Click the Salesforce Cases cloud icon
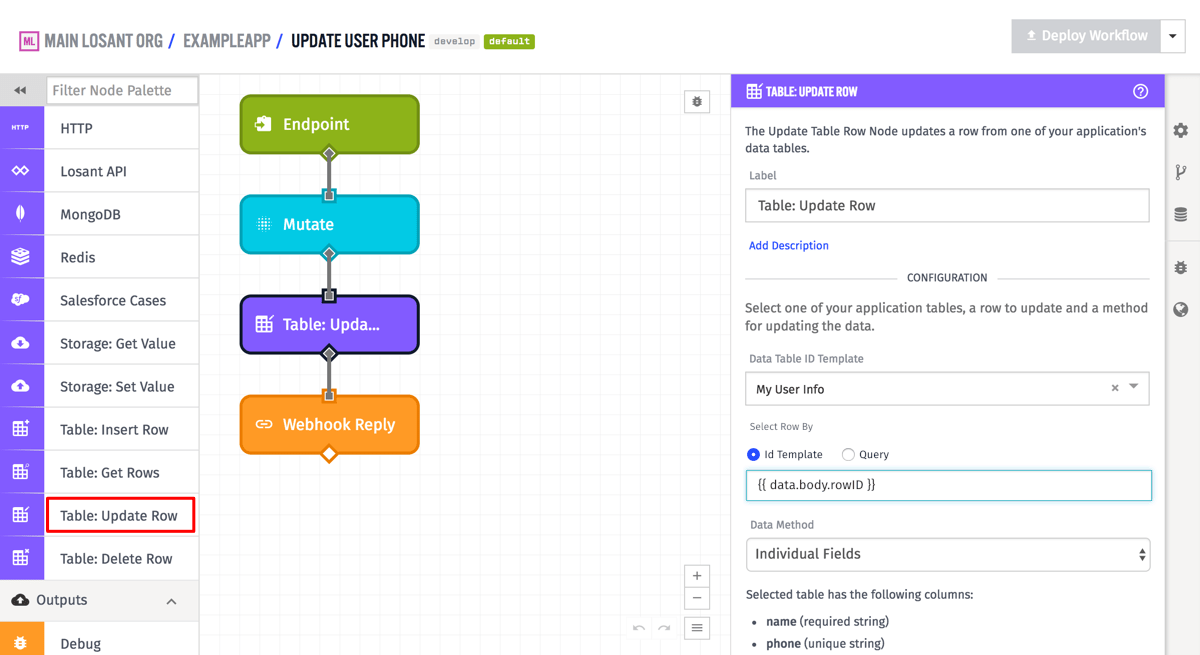Image resolution: width=1200 pixels, height=655 pixels. (x=21, y=300)
